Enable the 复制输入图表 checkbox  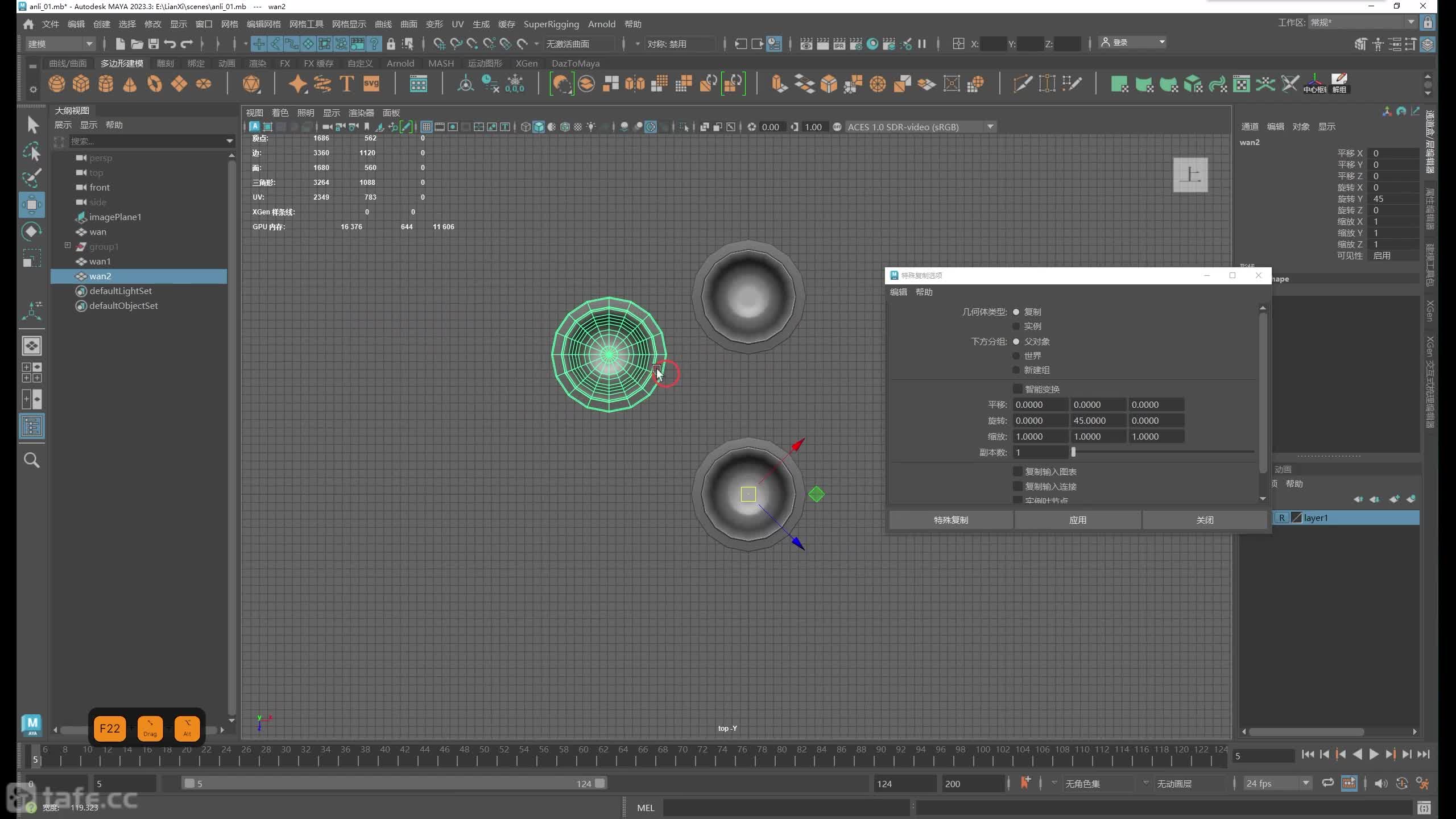coord(1017,471)
